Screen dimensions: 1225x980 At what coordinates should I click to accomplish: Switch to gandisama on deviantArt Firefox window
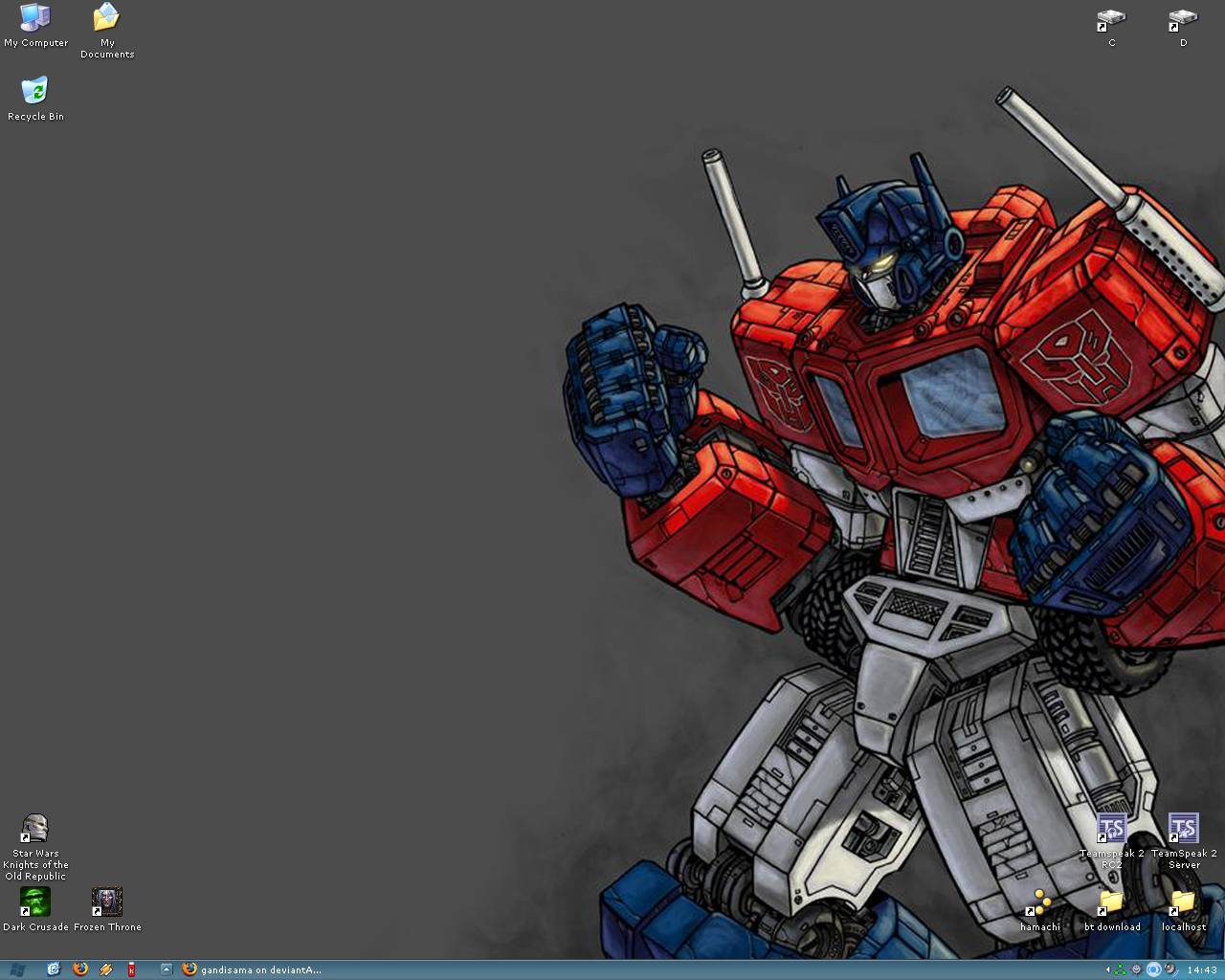pyautogui.click(x=253, y=969)
